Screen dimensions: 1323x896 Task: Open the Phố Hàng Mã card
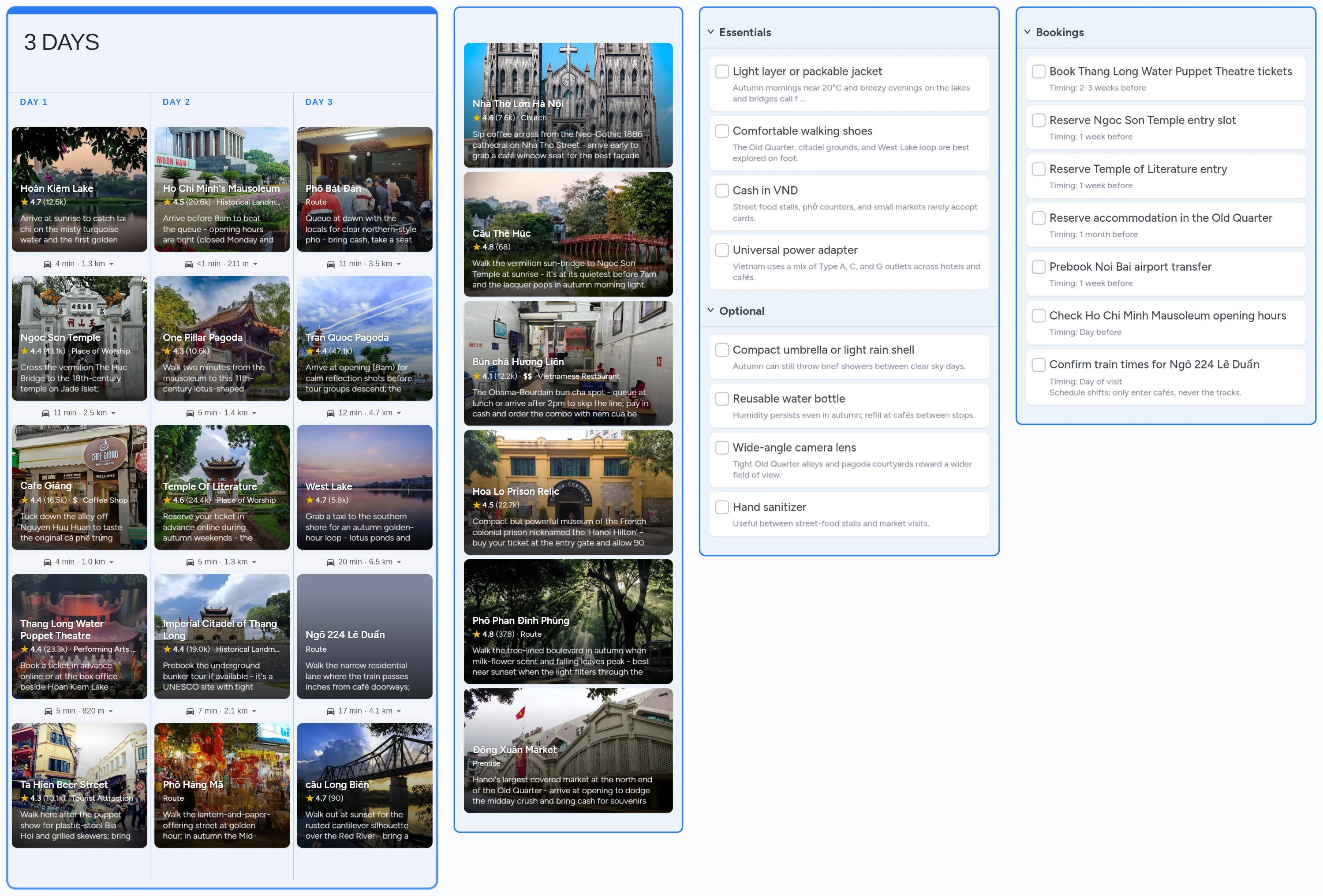[x=222, y=786]
